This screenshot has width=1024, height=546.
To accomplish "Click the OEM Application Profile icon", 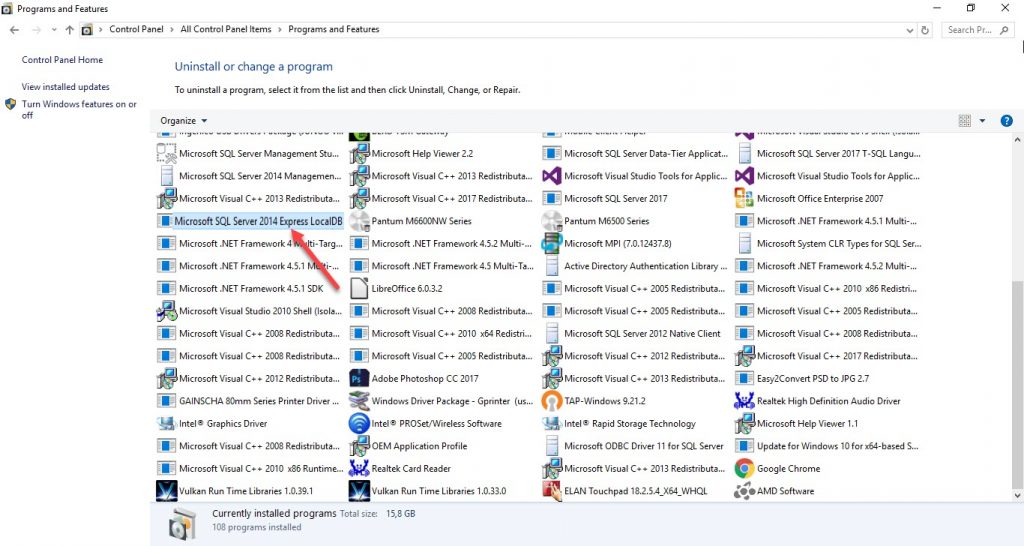I will [359, 446].
